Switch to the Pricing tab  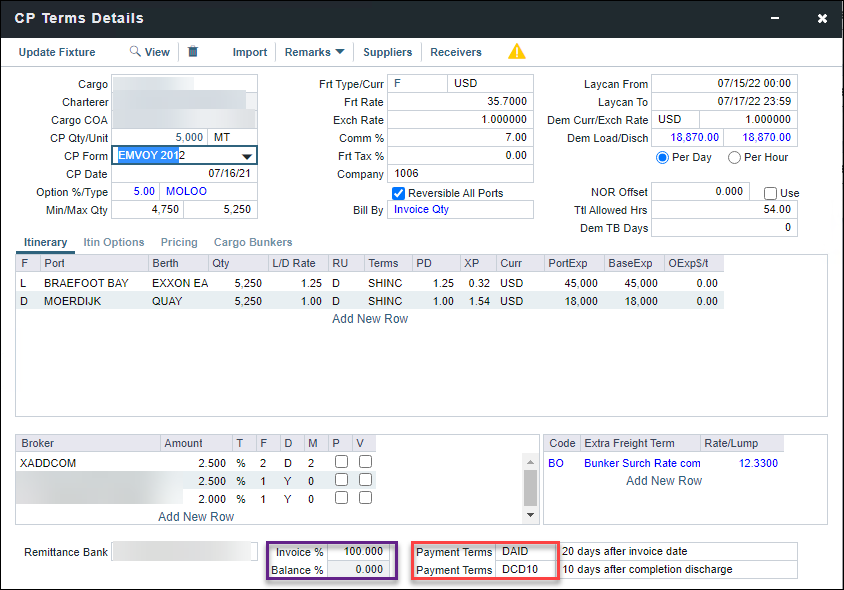click(179, 242)
